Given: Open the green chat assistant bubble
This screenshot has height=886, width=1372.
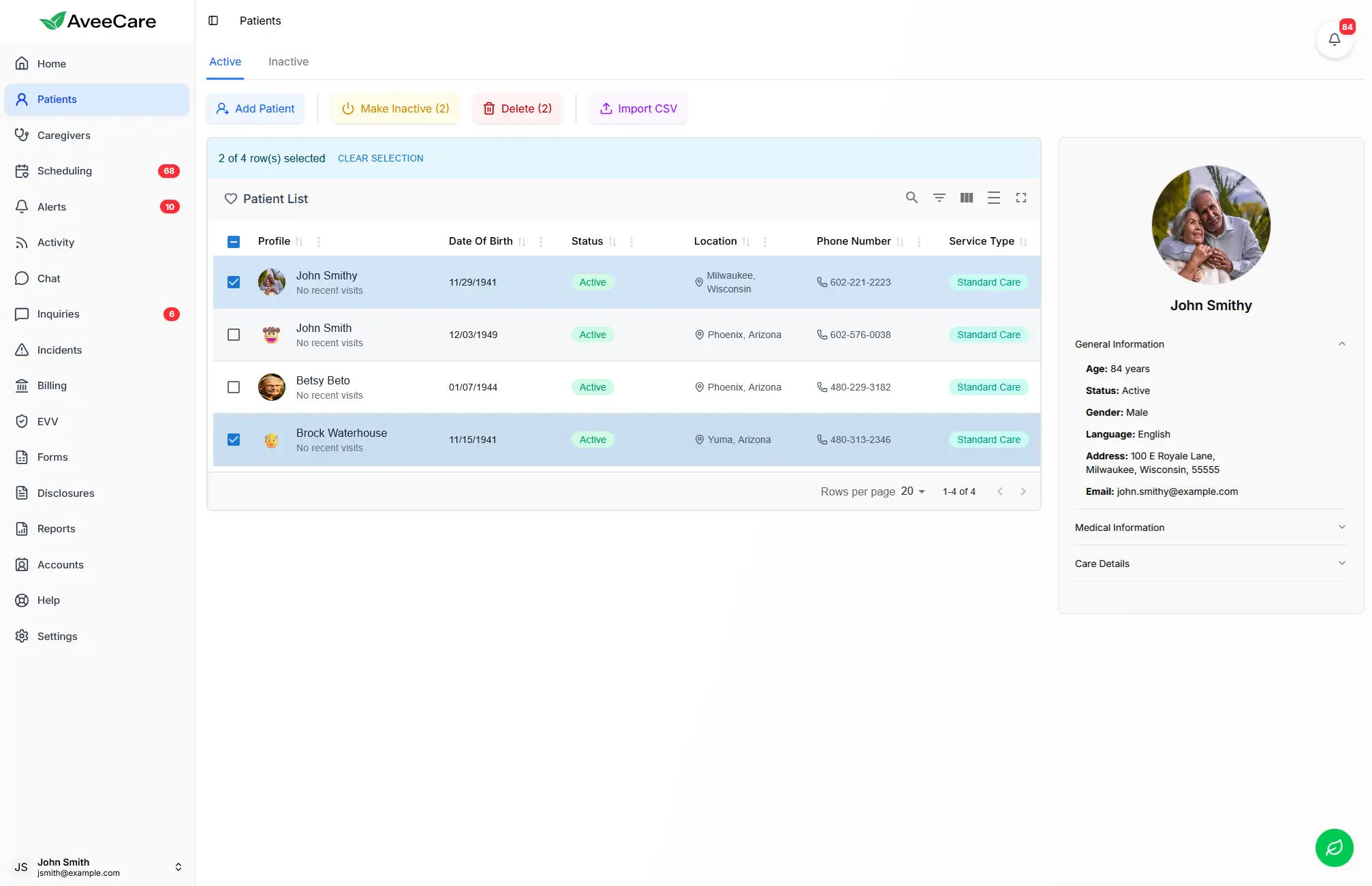Looking at the screenshot, I should click(x=1334, y=847).
